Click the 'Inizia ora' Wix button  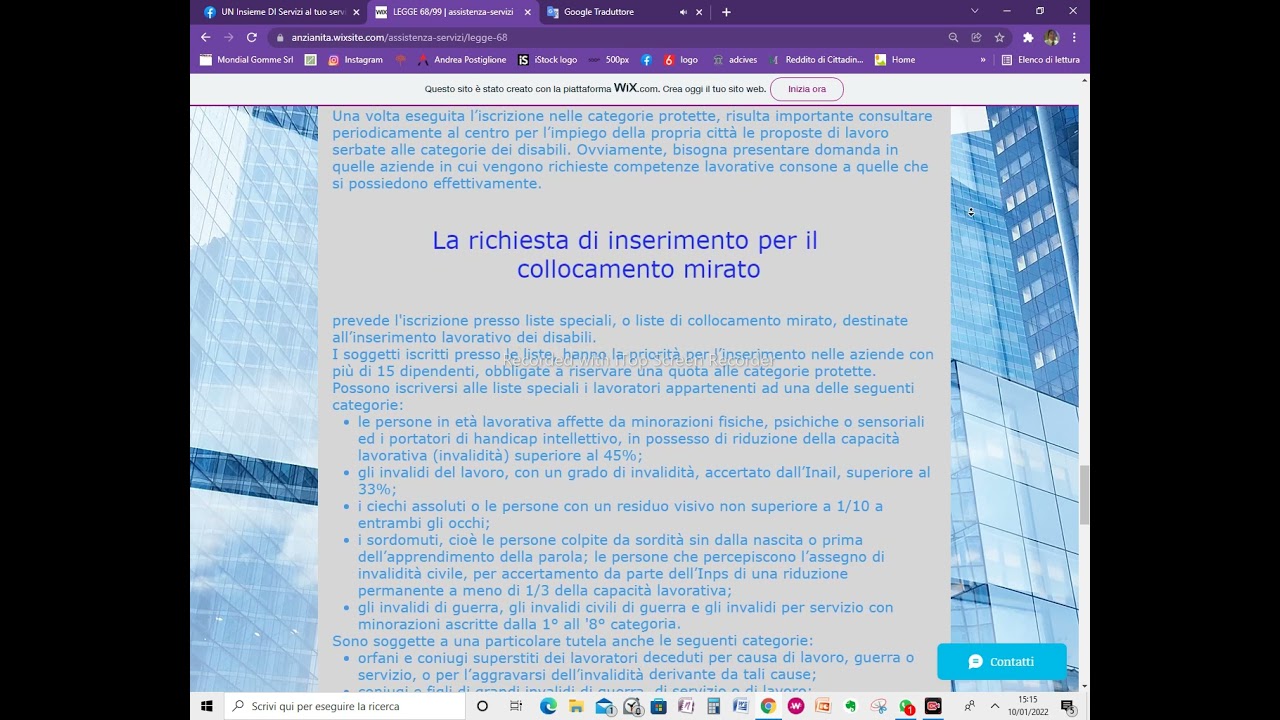(807, 89)
